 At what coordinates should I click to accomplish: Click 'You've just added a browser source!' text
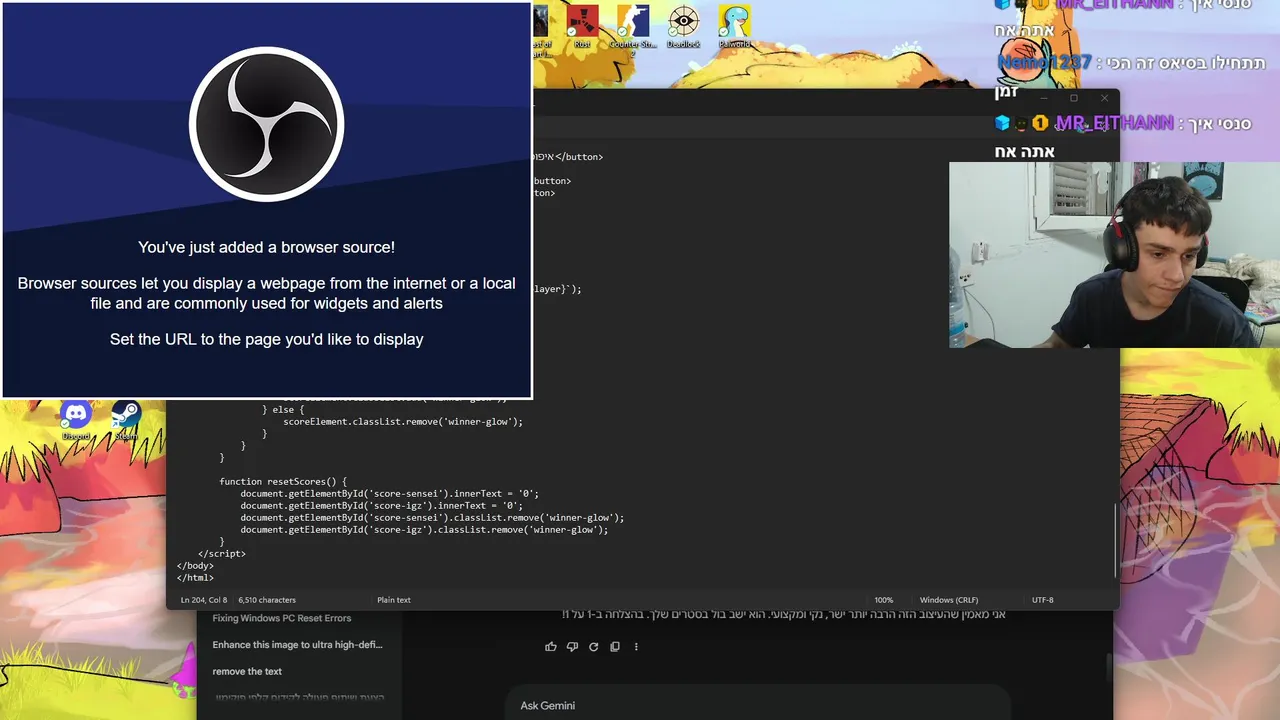click(x=266, y=247)
